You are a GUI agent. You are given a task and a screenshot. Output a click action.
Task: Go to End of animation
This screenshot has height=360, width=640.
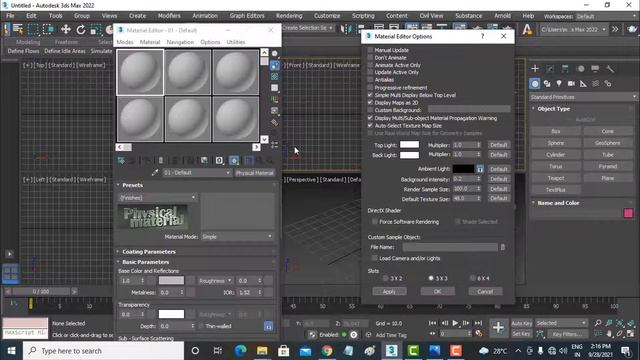[478, 323]
